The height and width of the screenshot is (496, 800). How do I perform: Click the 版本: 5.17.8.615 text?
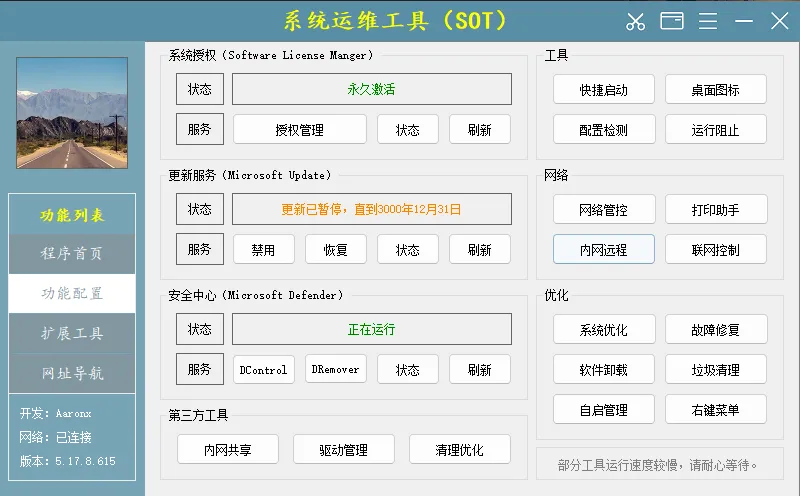pos(67,461)
